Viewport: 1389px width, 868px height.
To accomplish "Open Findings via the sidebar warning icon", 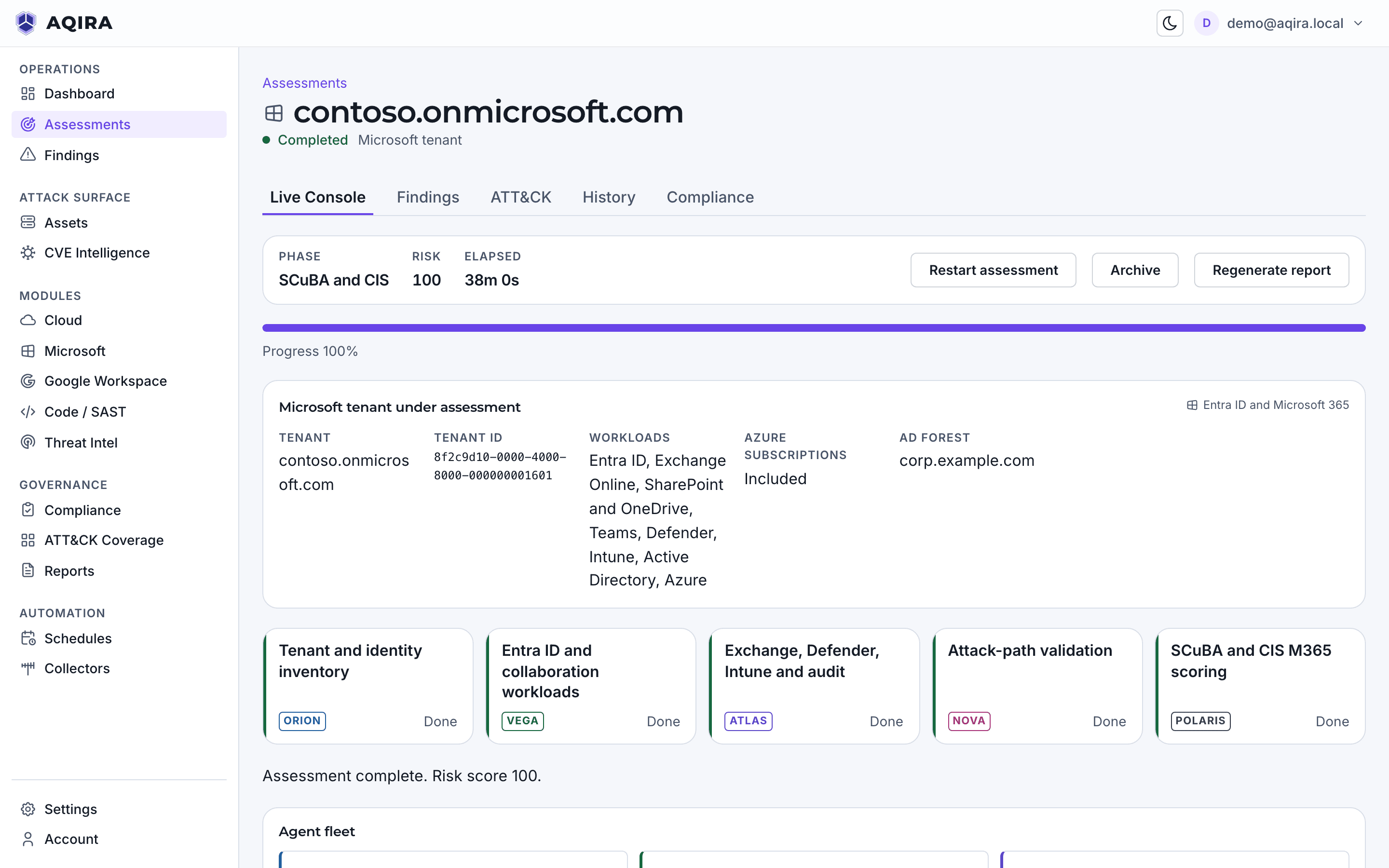I will pyautogui.click(x=27, y=155).
